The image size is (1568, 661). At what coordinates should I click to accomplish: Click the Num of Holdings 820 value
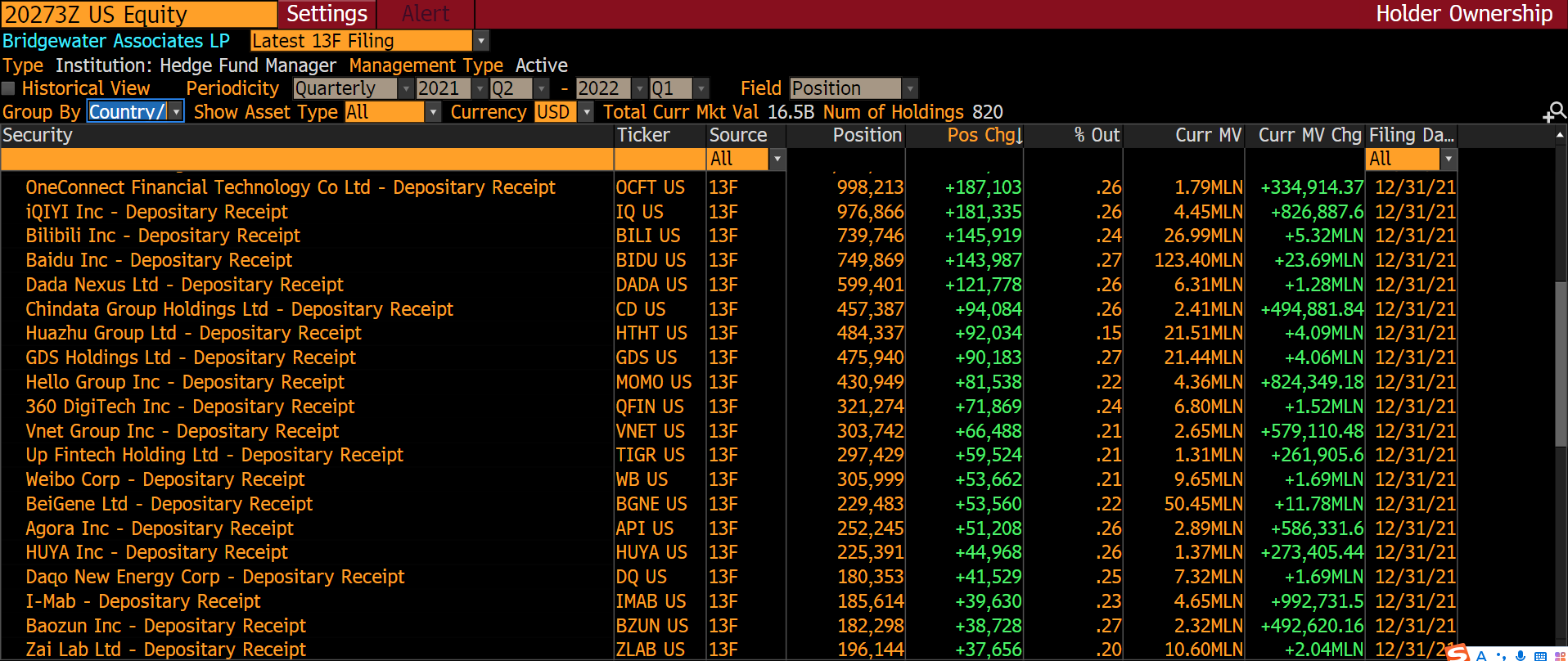coord(988,112)
